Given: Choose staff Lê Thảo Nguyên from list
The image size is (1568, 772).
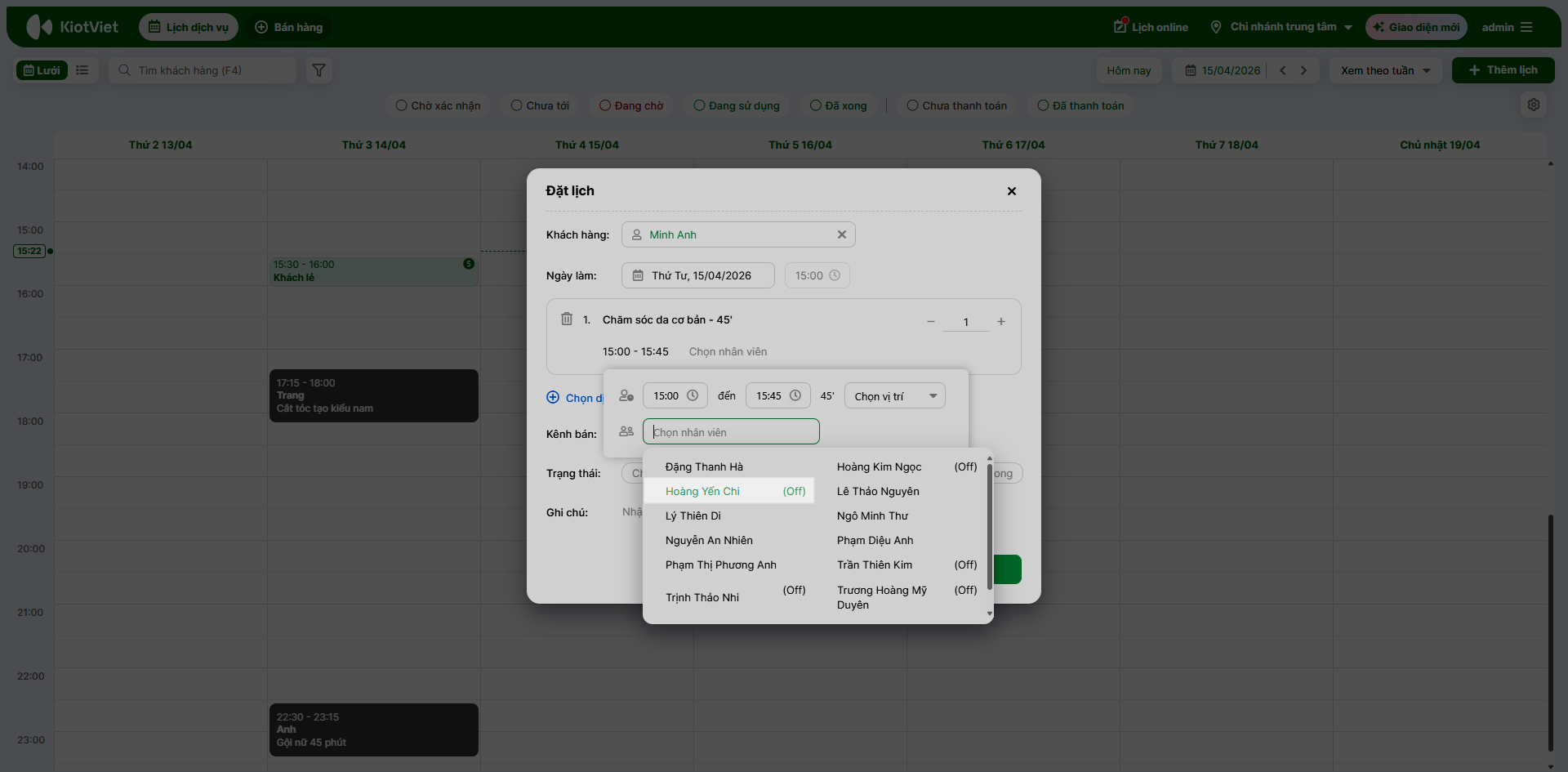Looking at the screenshot, I should coord(878,491).
